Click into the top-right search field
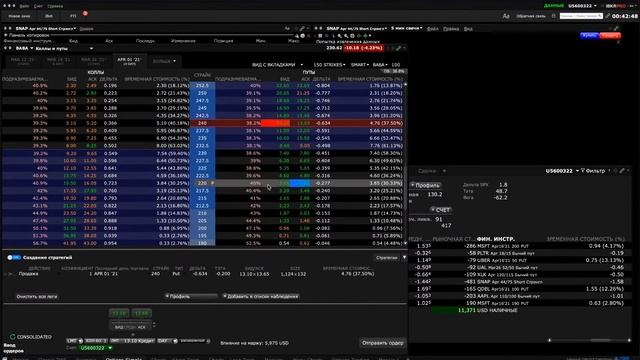 581,16
